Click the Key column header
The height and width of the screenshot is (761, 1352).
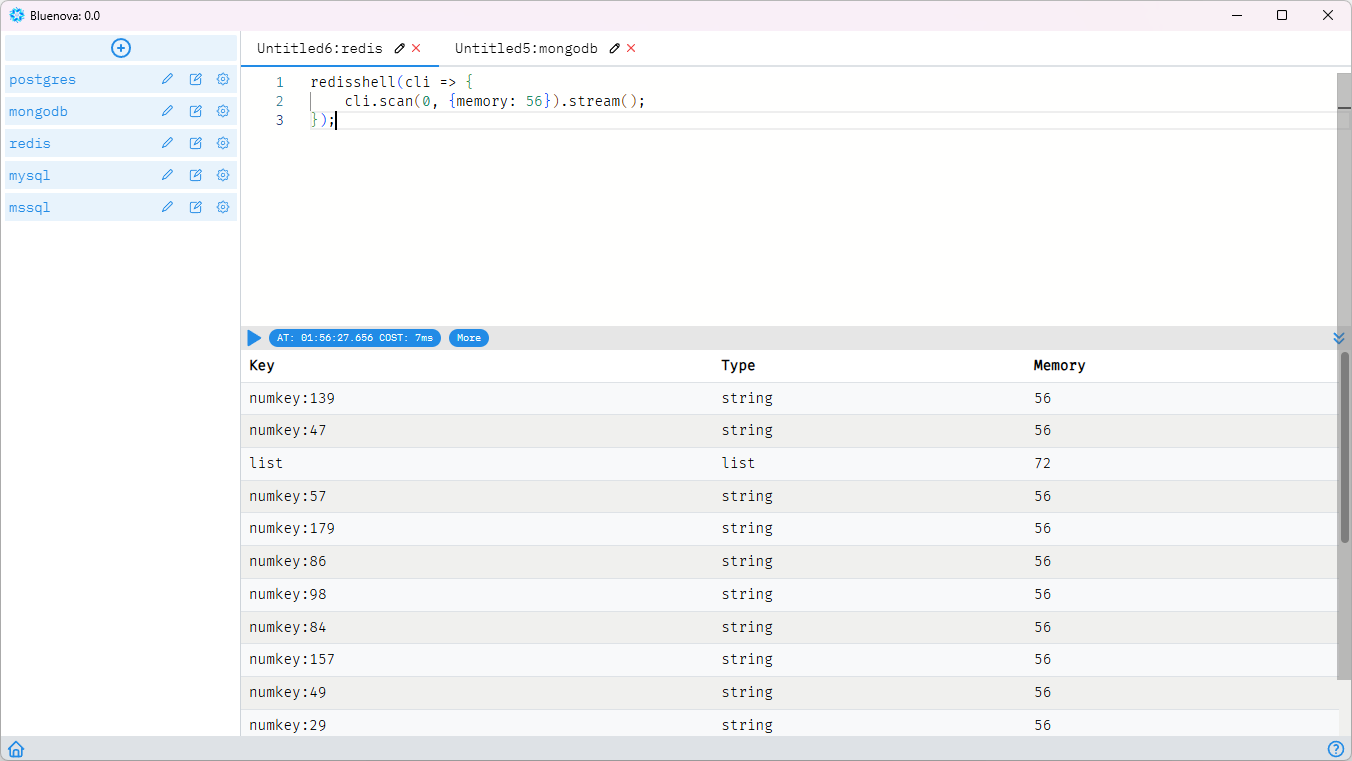[x=261, y=365]
